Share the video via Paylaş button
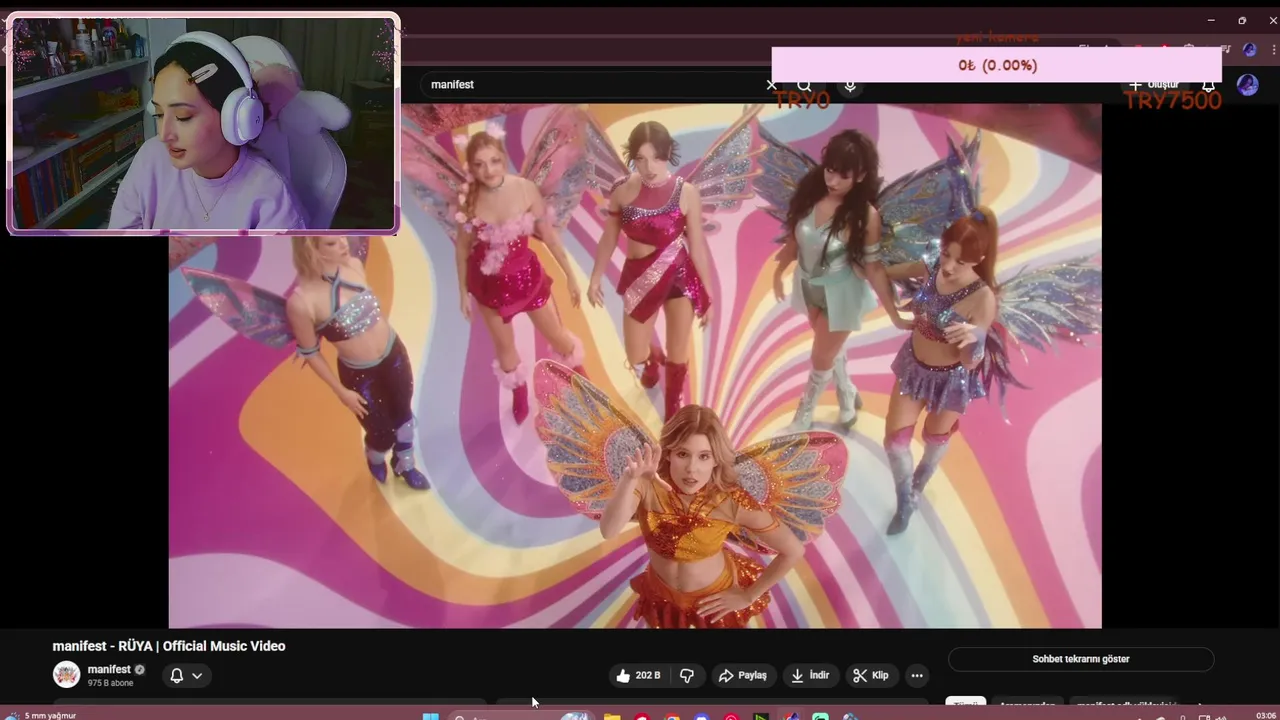 742,676
